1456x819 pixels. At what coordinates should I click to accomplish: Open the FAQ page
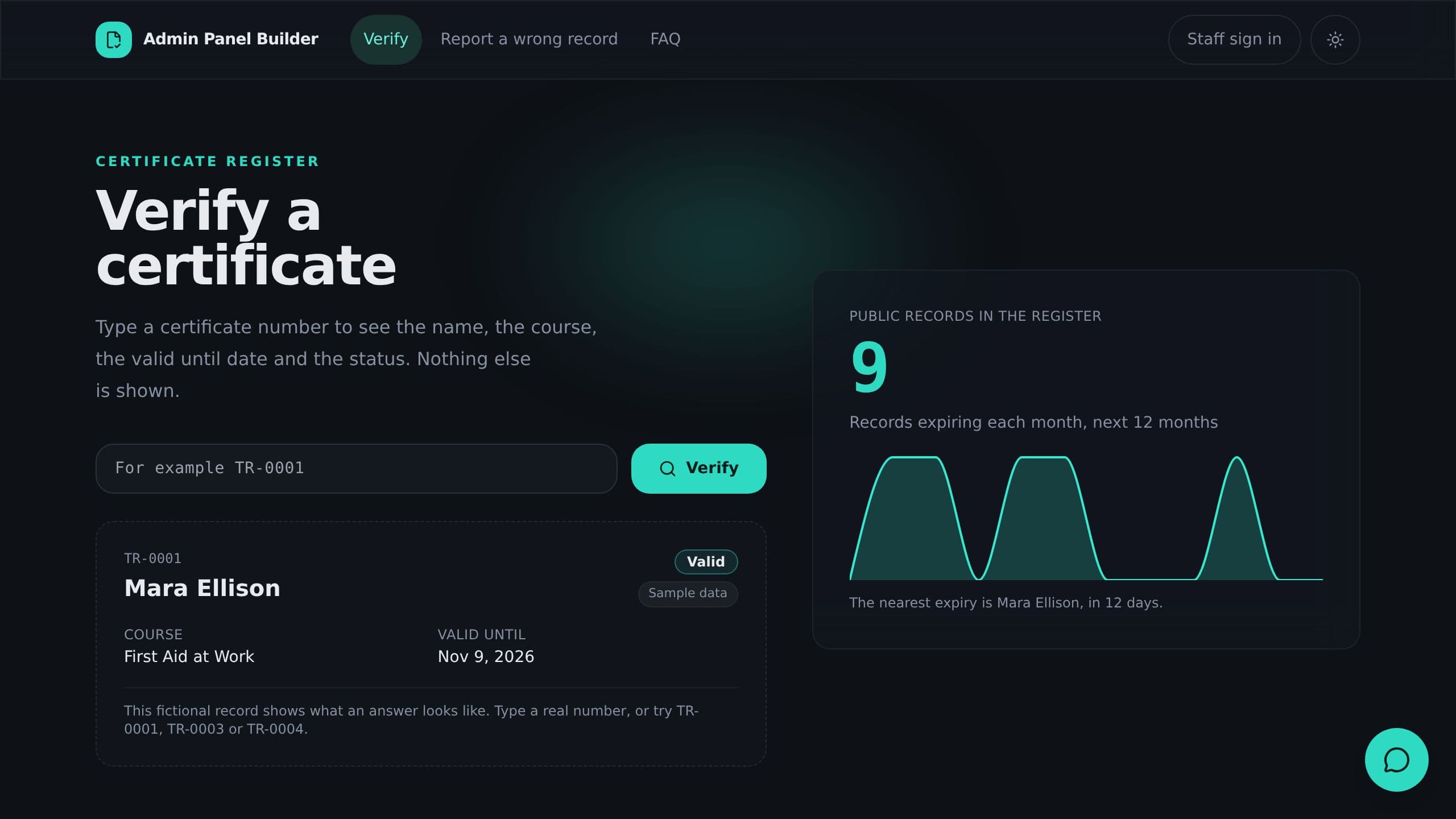665,39
